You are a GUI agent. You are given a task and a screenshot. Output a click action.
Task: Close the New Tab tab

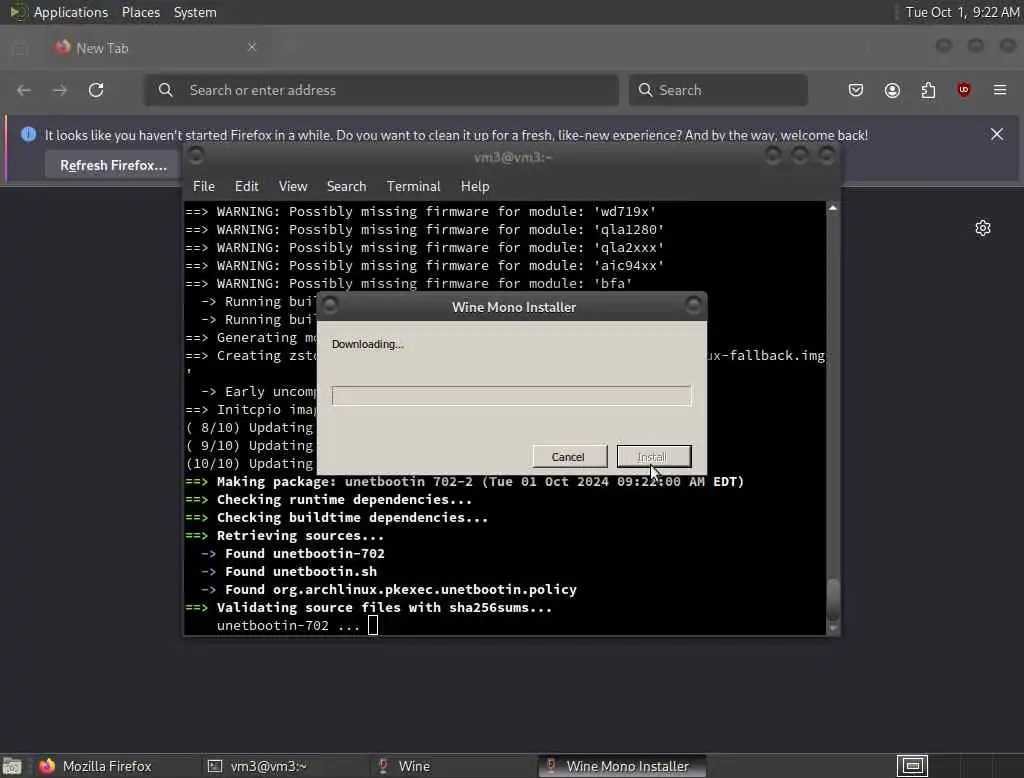(x=252, y=47)
